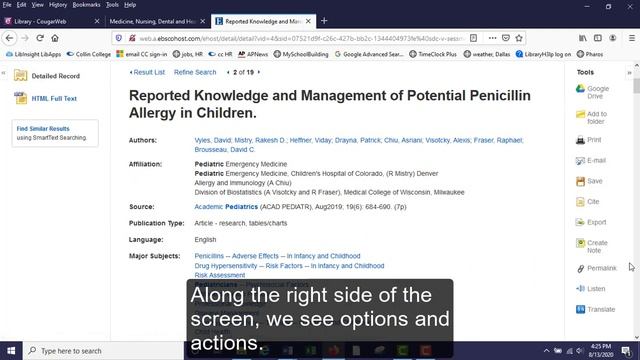Click the taskbar search box
640x360 pixels.
(x=104, y=351)
